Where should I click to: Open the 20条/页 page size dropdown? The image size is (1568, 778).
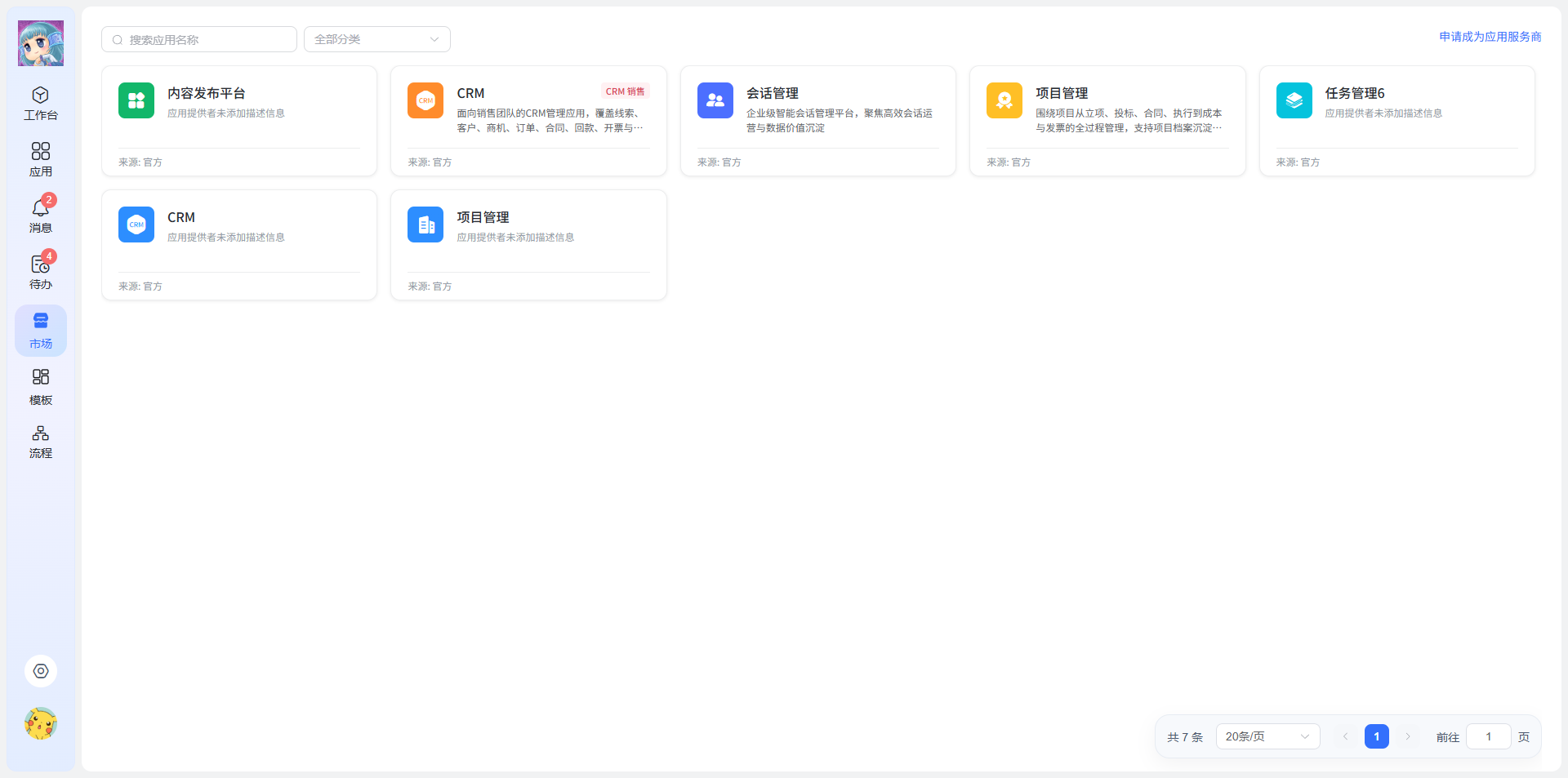coord(1267,736)
